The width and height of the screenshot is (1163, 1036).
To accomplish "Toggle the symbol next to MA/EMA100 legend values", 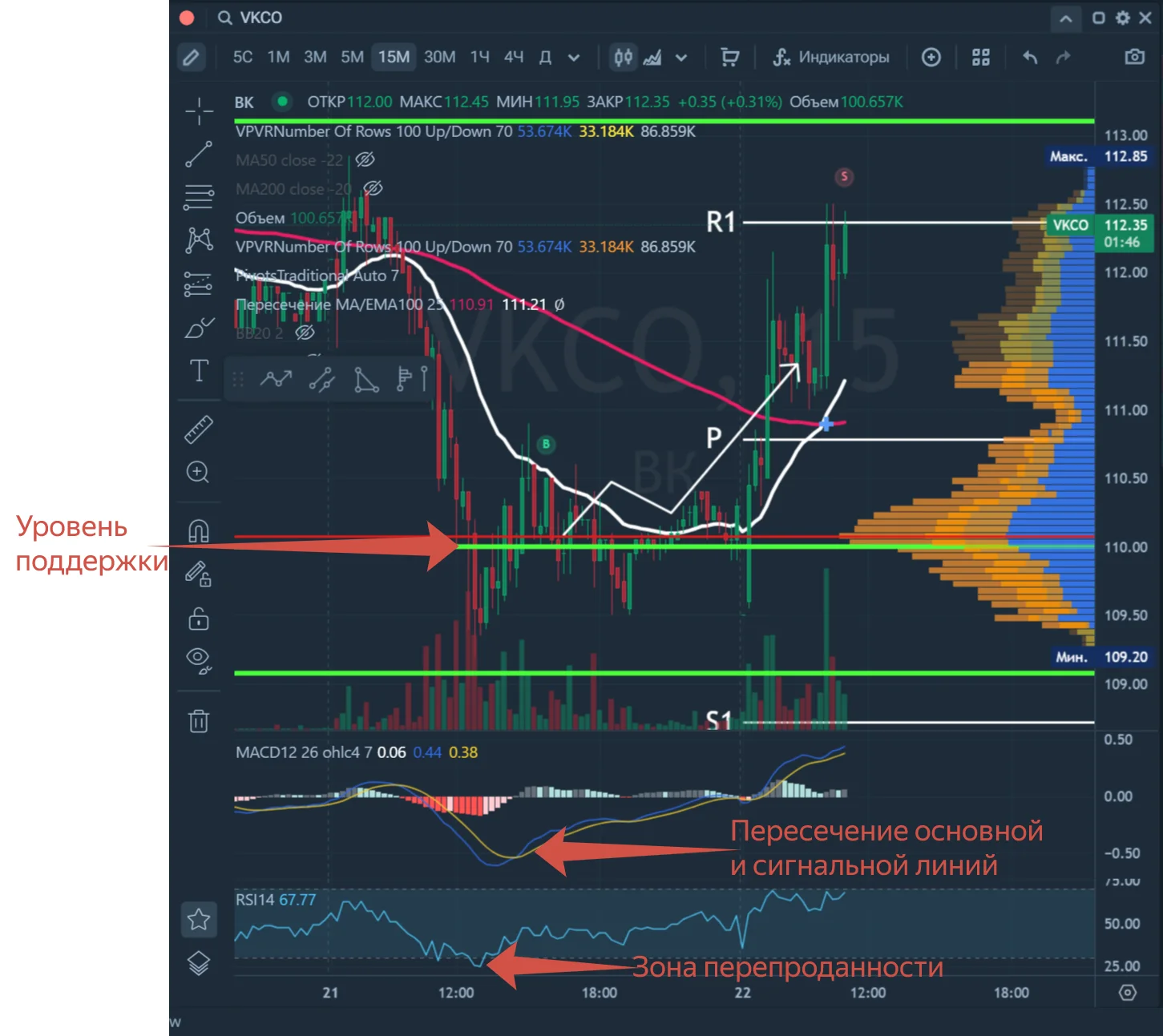I will click(x=559, y=304).
